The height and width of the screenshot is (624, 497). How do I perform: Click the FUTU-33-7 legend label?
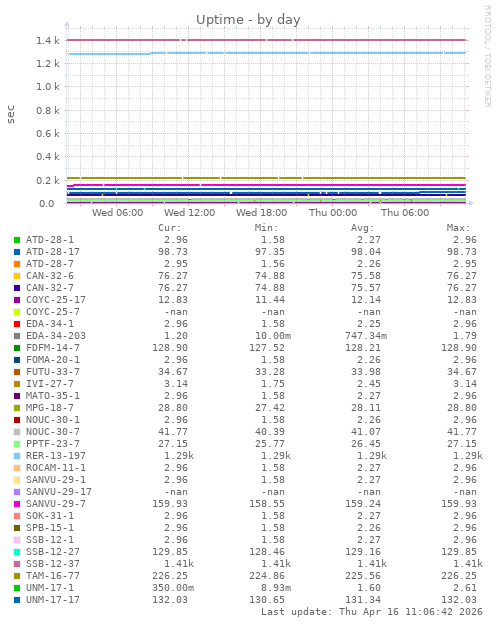click(53, 372)
